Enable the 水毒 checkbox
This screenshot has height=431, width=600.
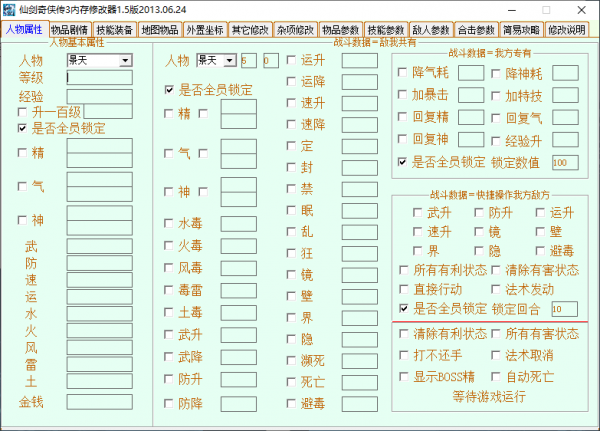point(168,223)
